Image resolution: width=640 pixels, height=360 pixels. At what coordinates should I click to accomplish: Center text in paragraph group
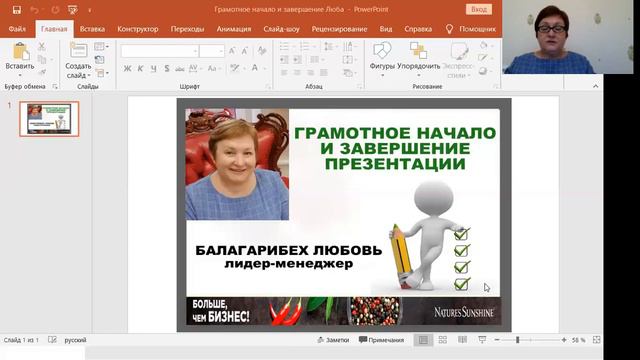coord(297,73)
